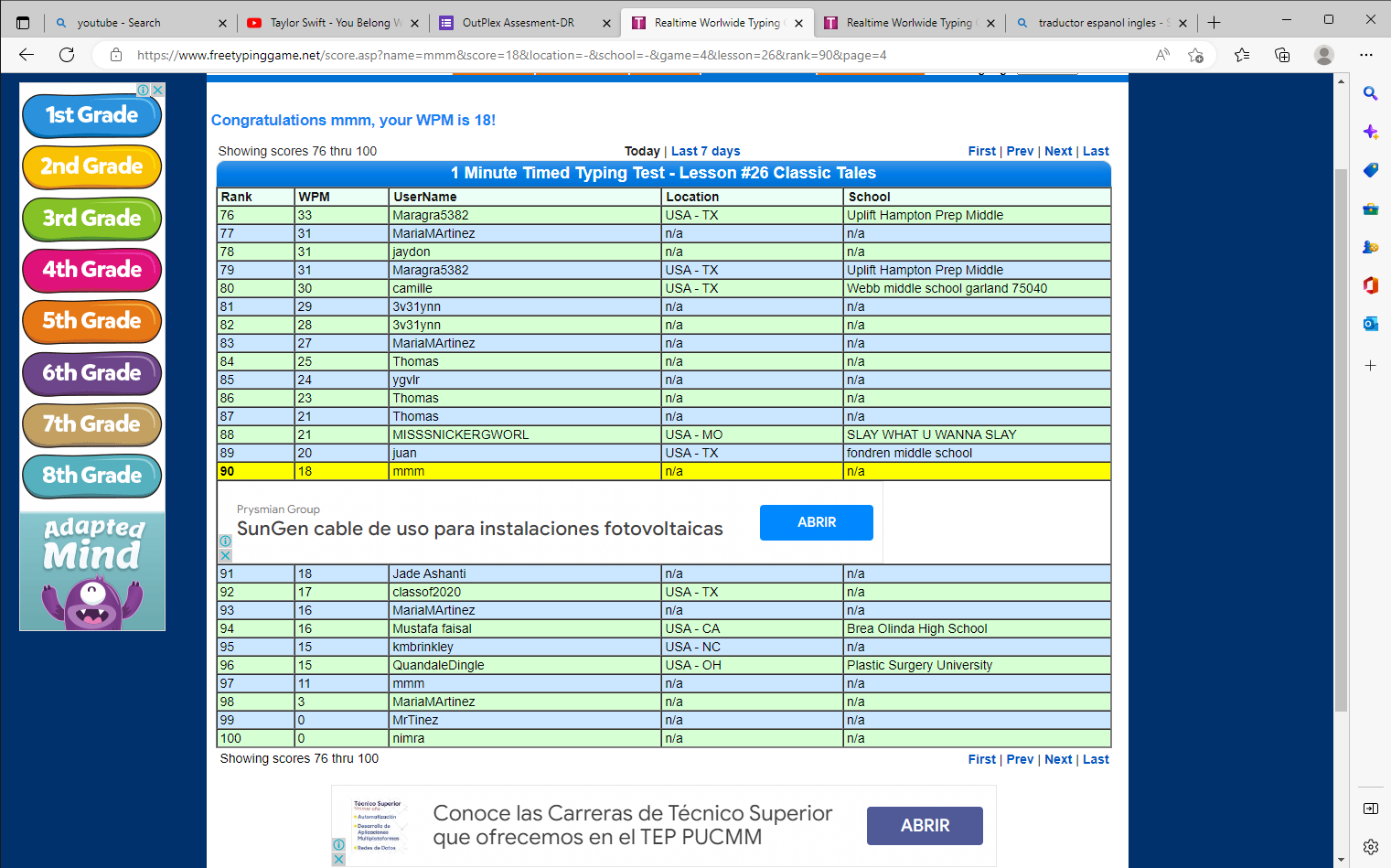Add a sidebar app with plus icon
This screenshot has width=1391, height=868.
[x=1370, y=366]
